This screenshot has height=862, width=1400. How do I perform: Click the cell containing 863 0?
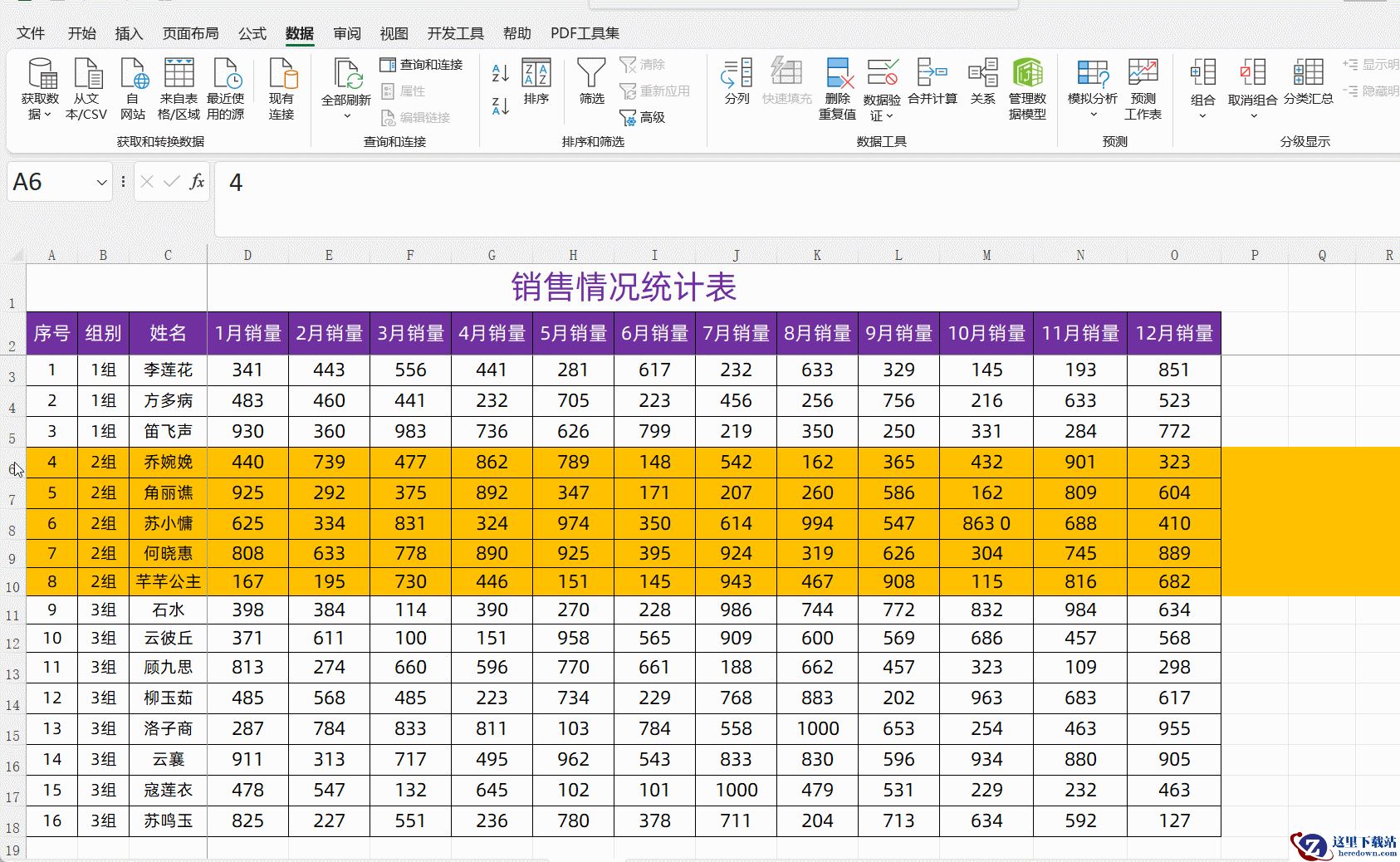click(x=986, y=523)
